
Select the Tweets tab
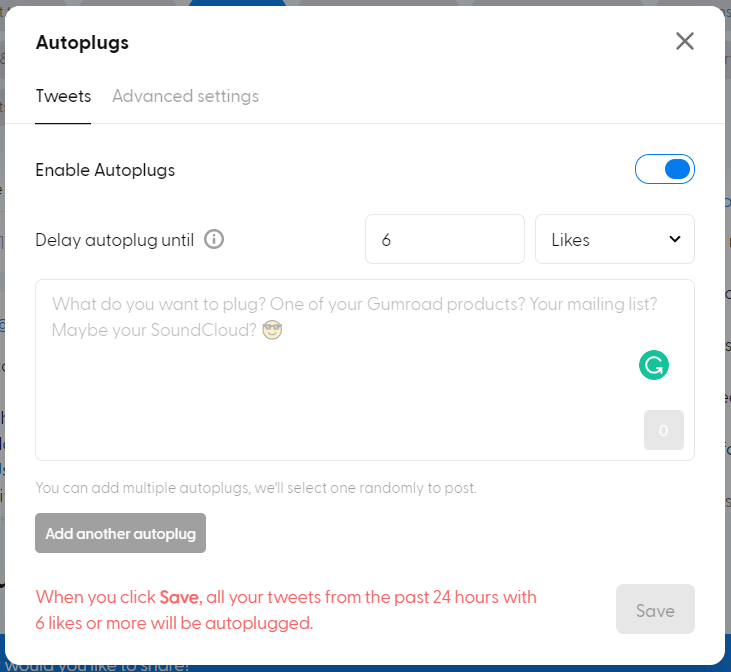click(63, 96)
